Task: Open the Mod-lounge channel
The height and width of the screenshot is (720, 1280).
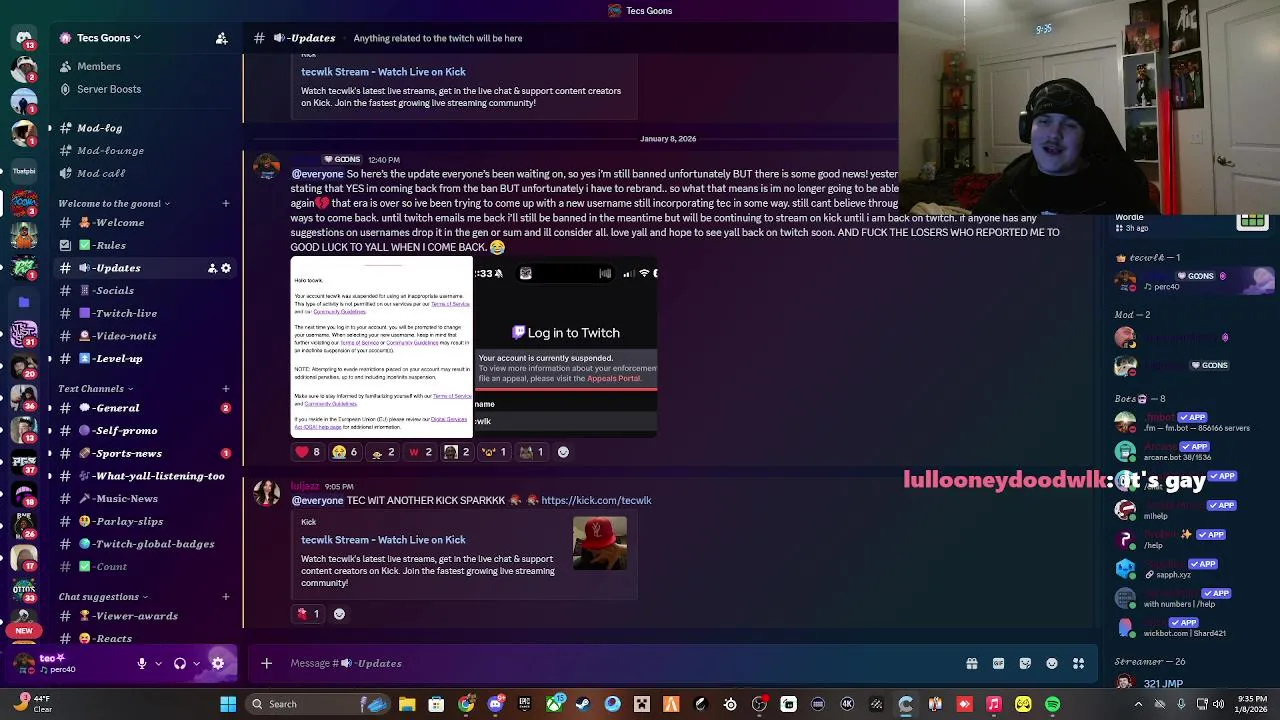Action: [x=145, y=150]
